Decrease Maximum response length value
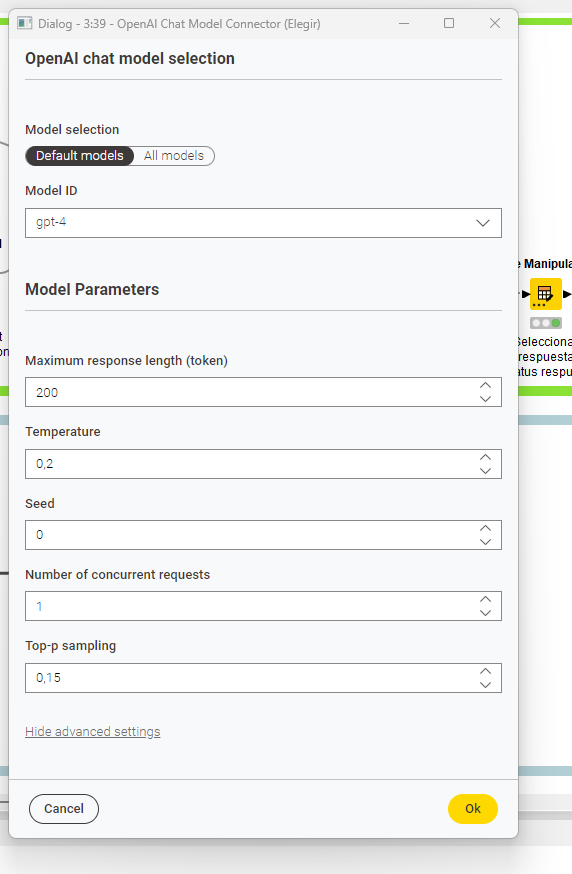 (486, 399)
